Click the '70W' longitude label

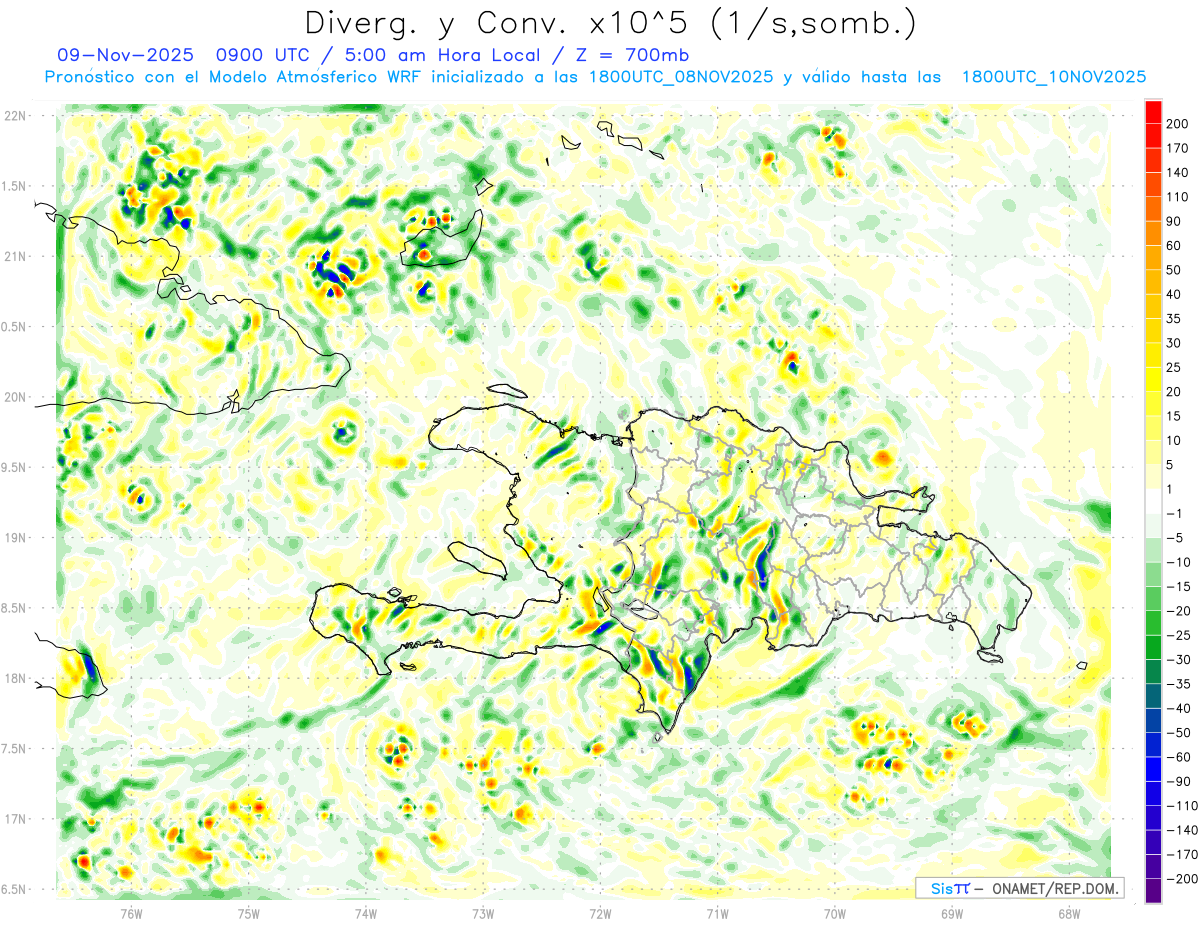coord(835,914)
